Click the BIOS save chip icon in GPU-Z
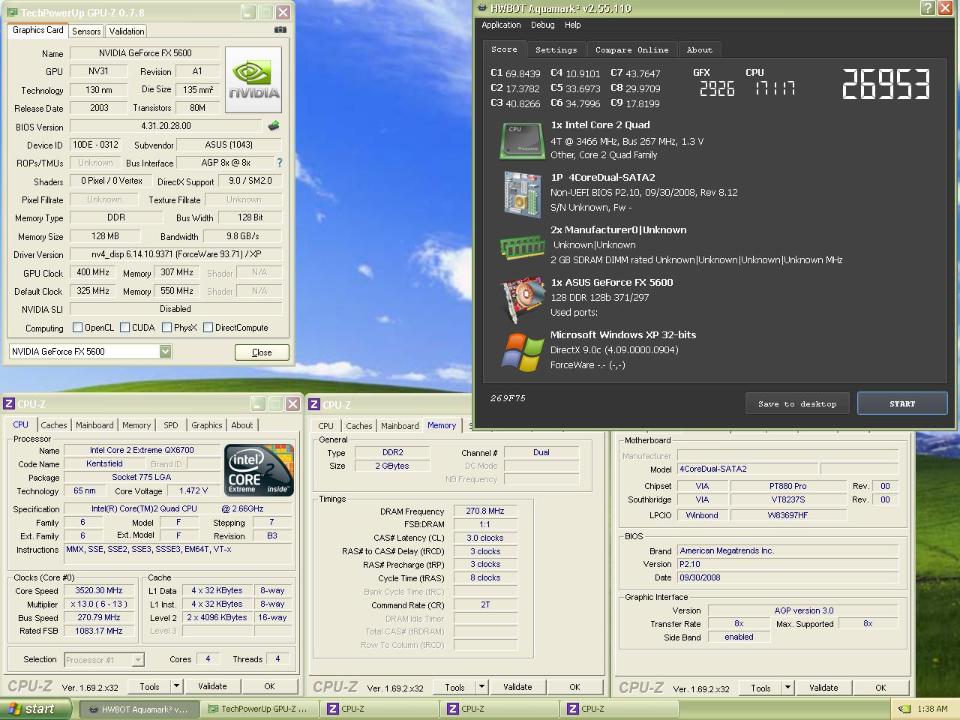 (x=274, y=126)
